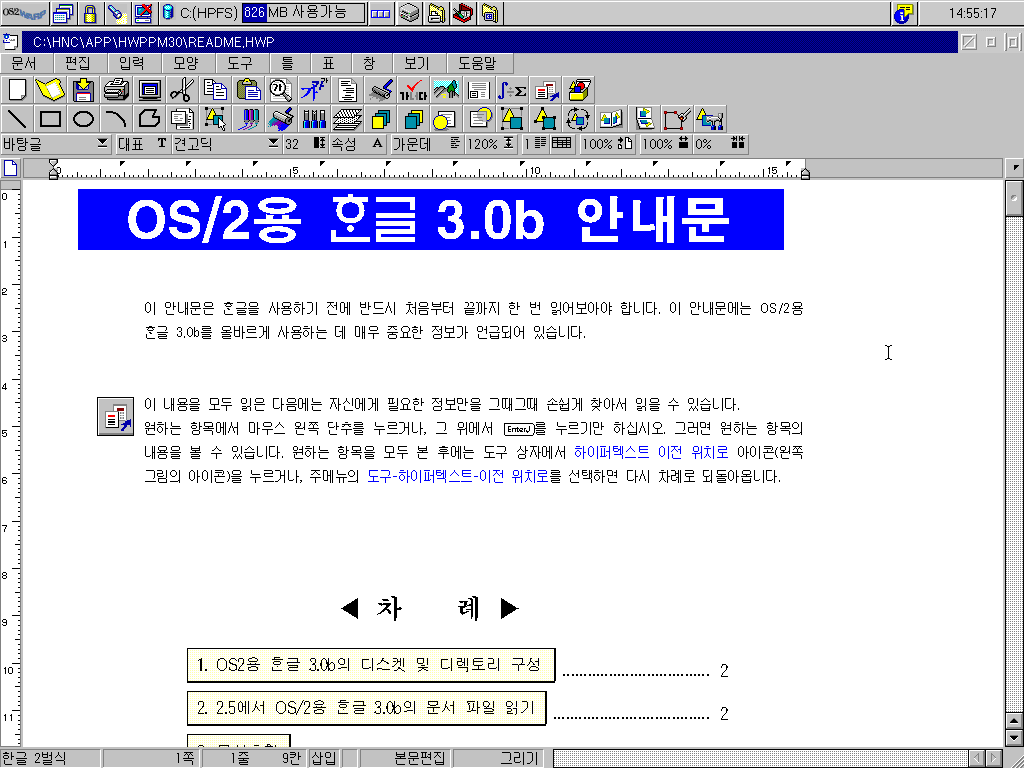The width and height of the screenshot is (1024, 768).
Task: Save the document with the floppy disk icon
Action: tap(83, 90)
